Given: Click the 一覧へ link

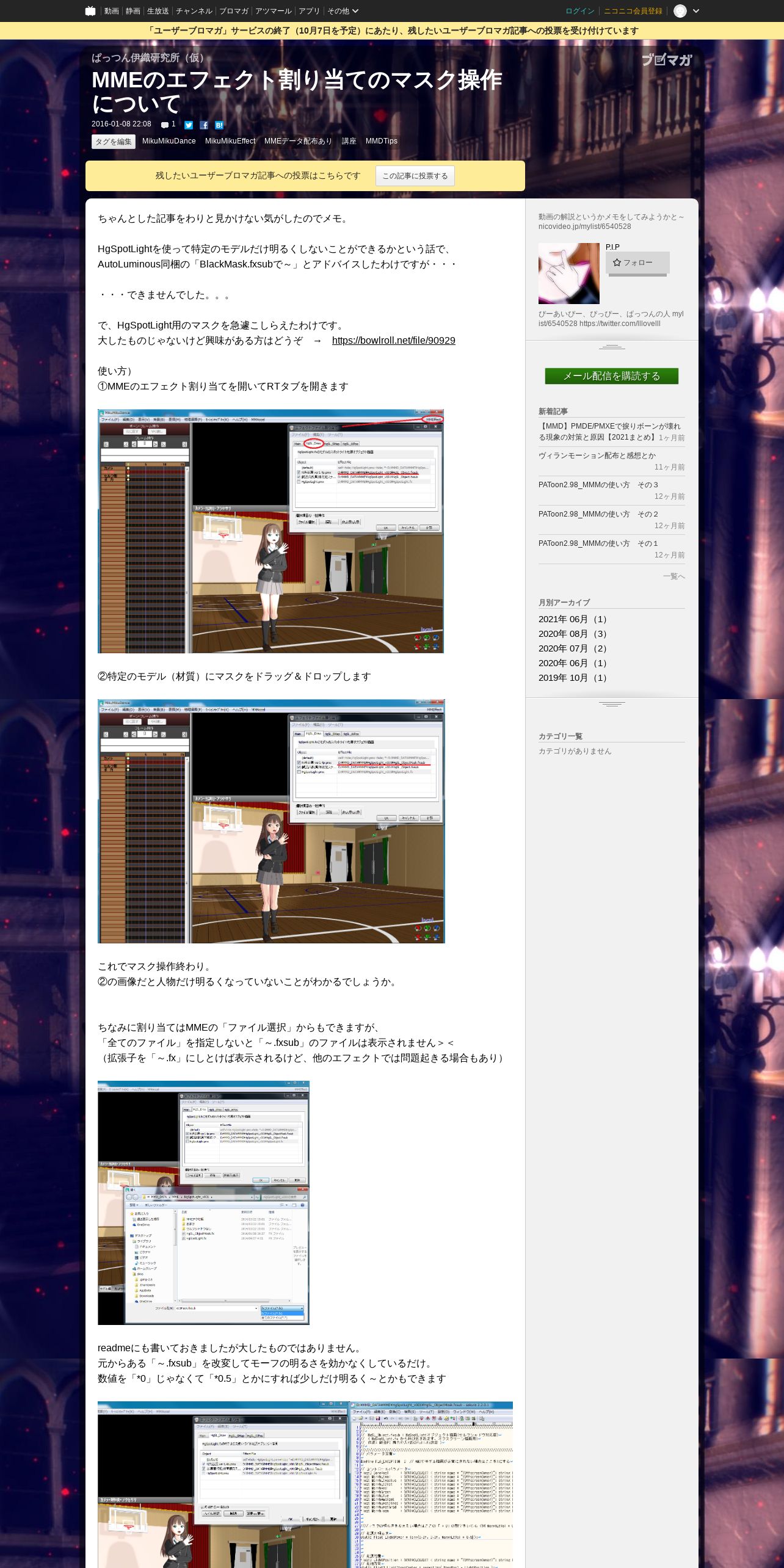Looking at the screenshot, I should (x=674, y=576).
